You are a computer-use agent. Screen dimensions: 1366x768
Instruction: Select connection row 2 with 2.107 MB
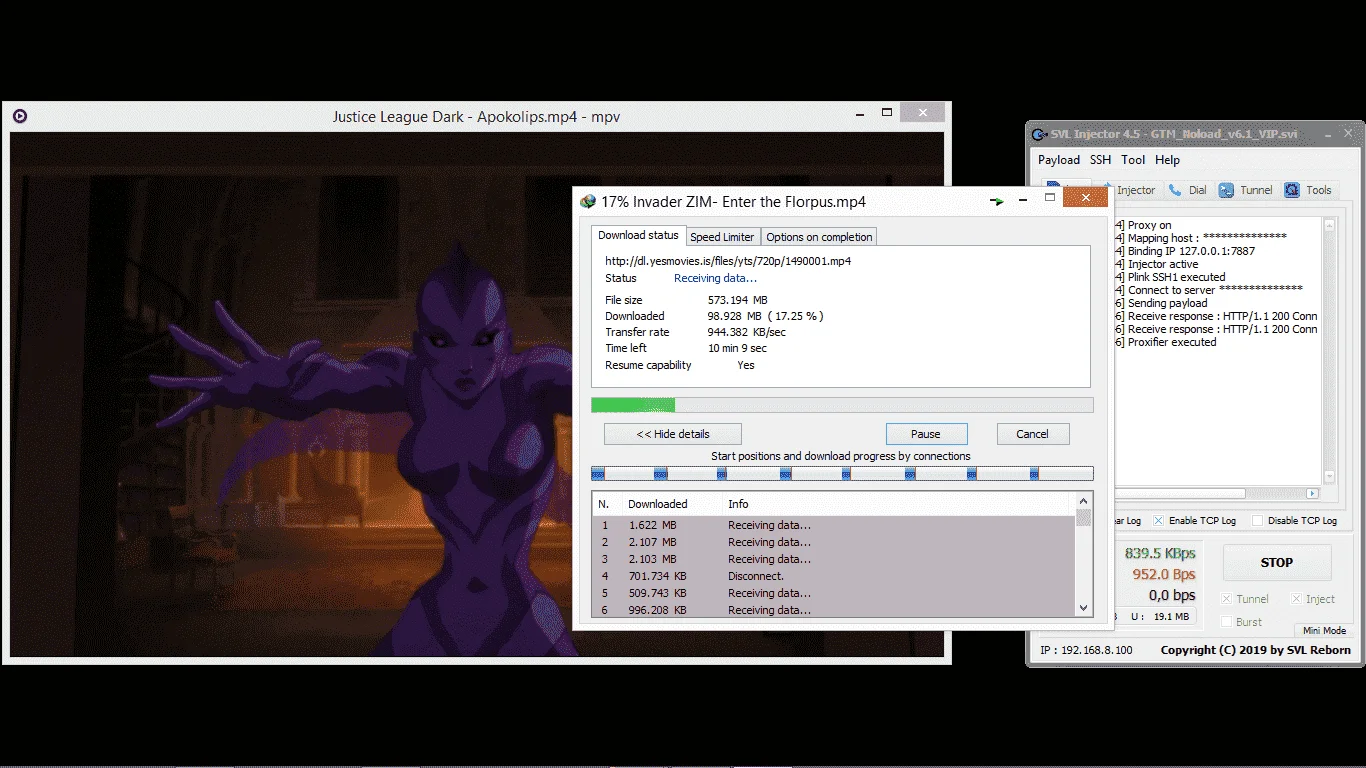pyautogui.click(x=834, y=542)
